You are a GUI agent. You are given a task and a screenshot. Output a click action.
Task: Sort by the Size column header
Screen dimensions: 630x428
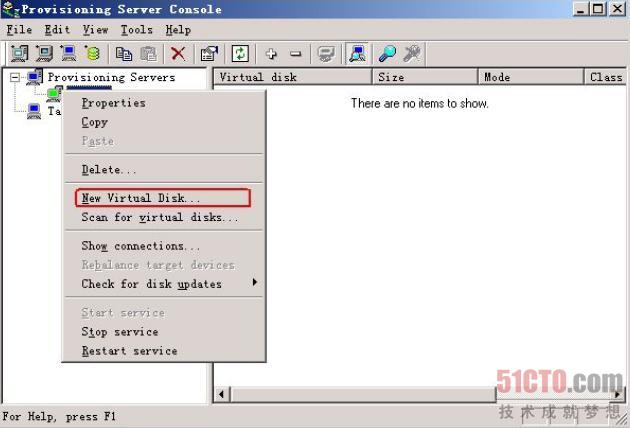(x=425, y=77)
